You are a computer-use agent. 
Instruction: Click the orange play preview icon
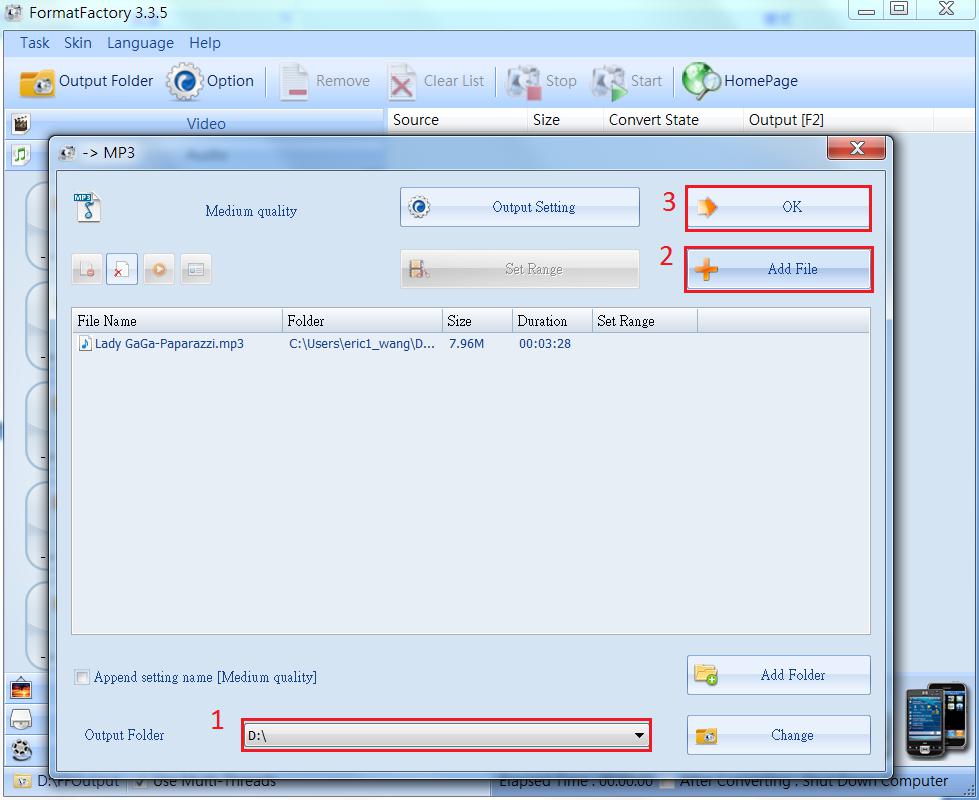coord(159,270)
